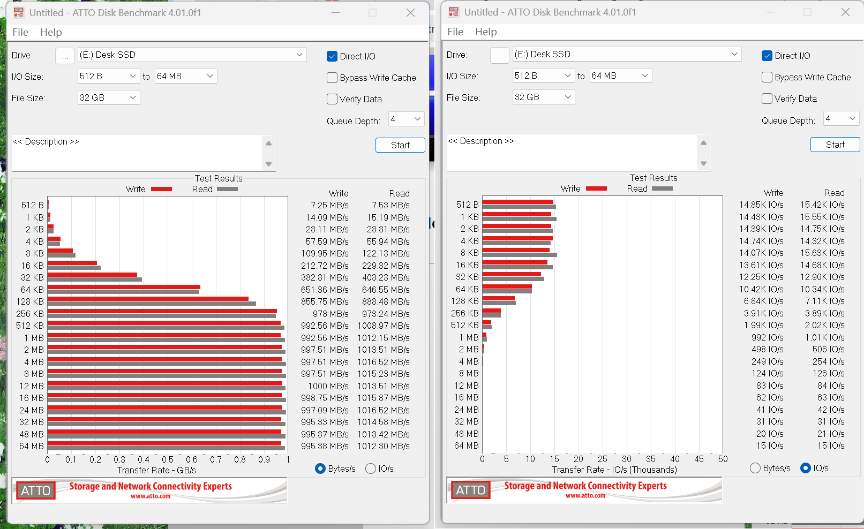Toggle Verify Data checkbox in left window
This screenshot has height=529, width=864.
(332, 99)
